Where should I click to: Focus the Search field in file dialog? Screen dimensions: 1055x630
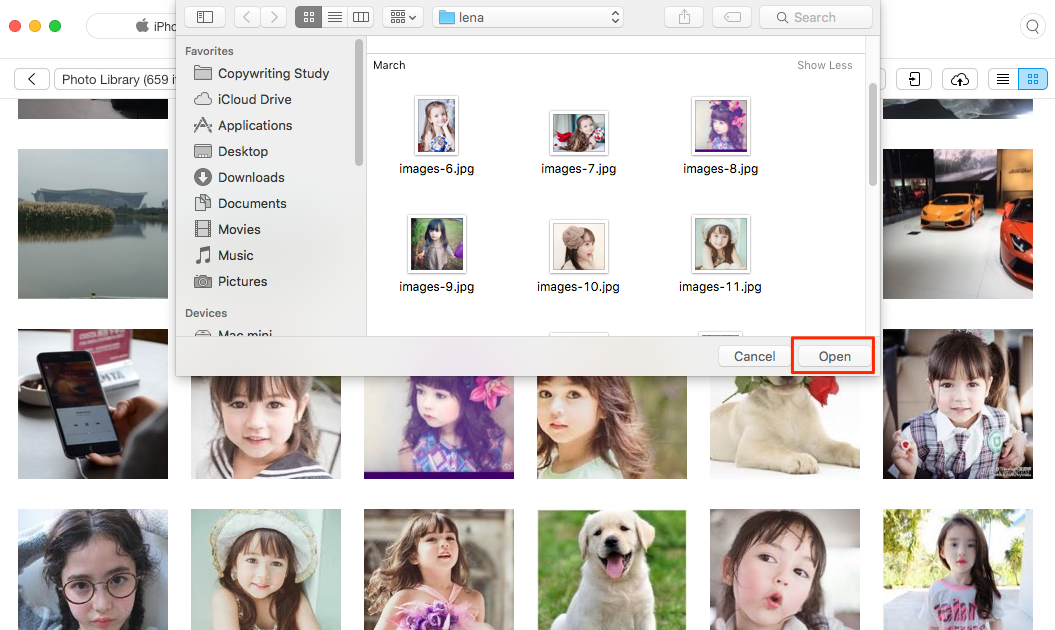815,17
